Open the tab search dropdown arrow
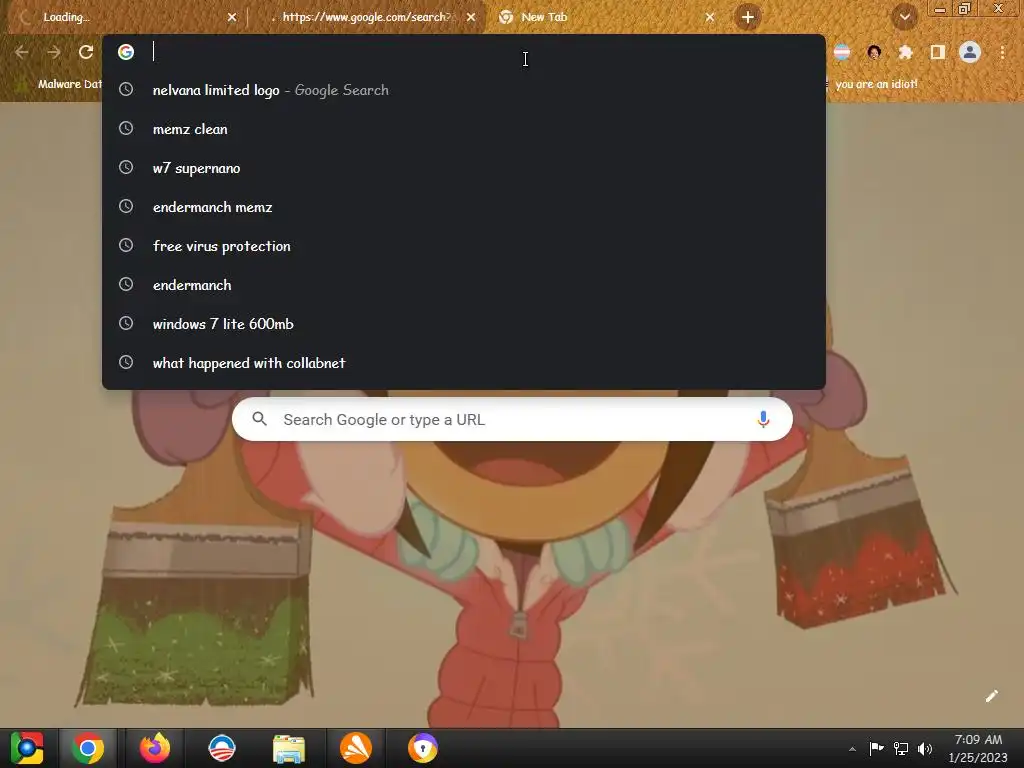Screen dimensions: 1024x768 tap(904, 17)
